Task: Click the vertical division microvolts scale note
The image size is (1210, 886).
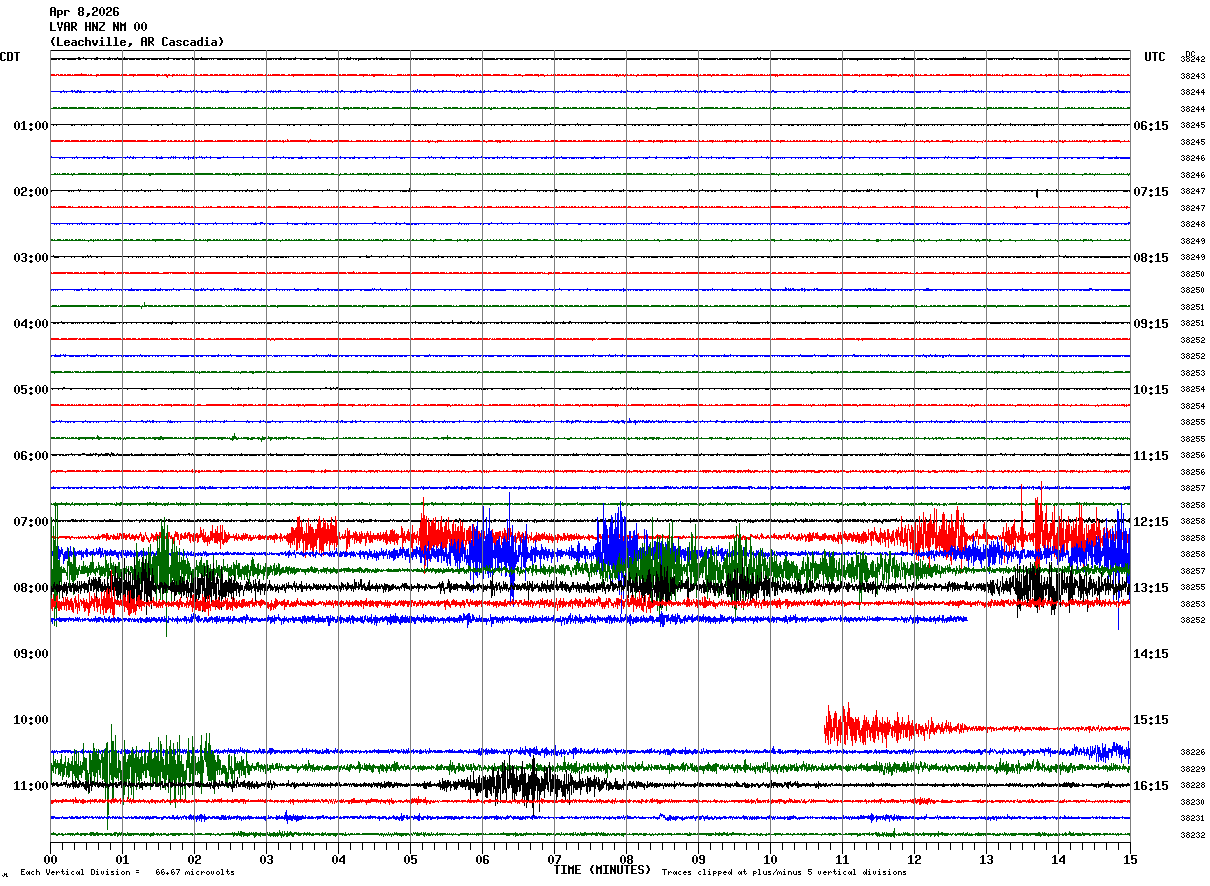Action: tap(127, 873)
